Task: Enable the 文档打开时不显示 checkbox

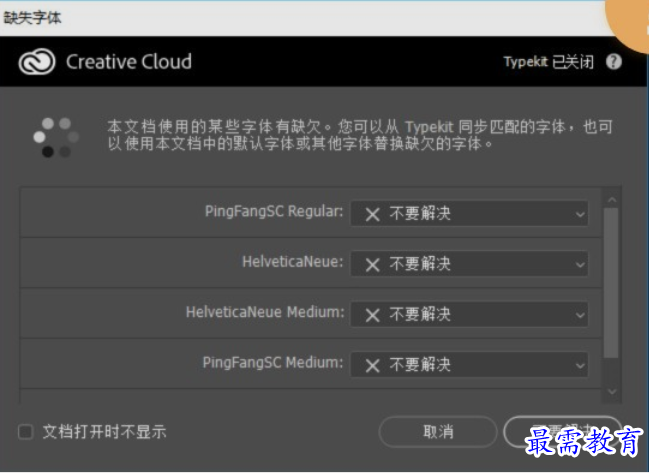Action: [x=26, y=432]
